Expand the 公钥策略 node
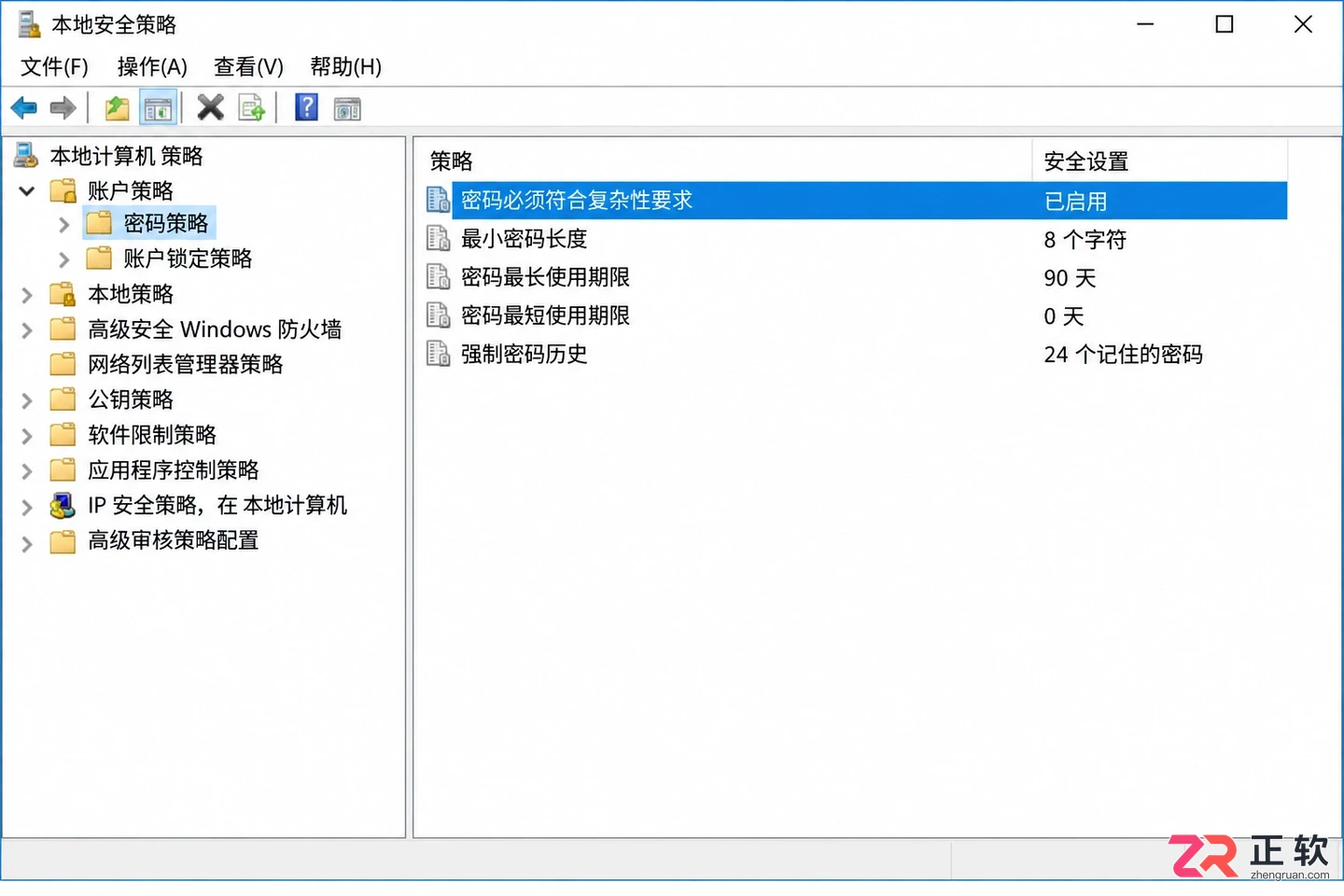Image resolution: width=1344 pixels, height=896 pixels. pyautogui.click(x=27, y=400)
